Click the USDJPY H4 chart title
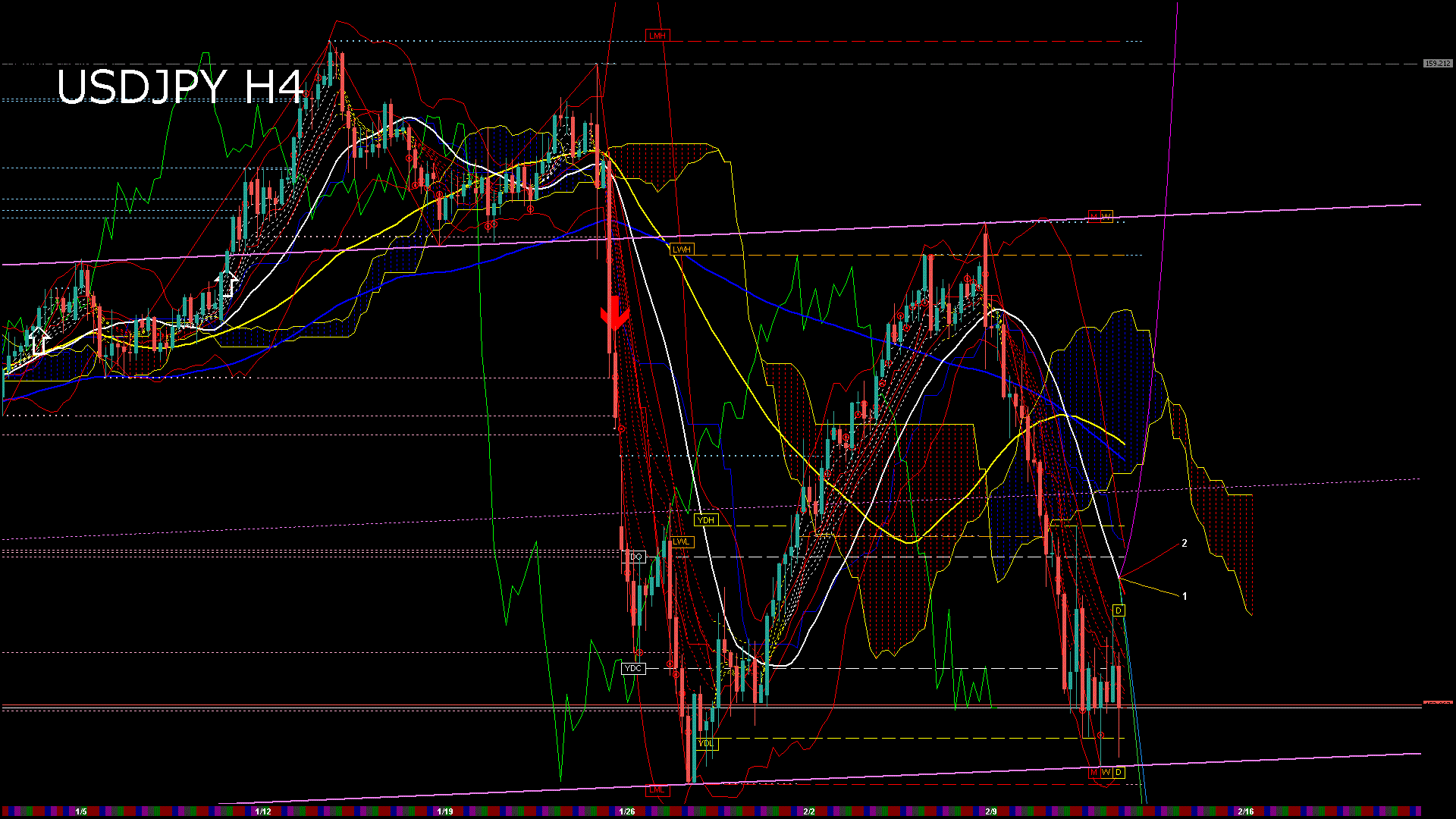The image size is (1456, 819). click(180, 86)
